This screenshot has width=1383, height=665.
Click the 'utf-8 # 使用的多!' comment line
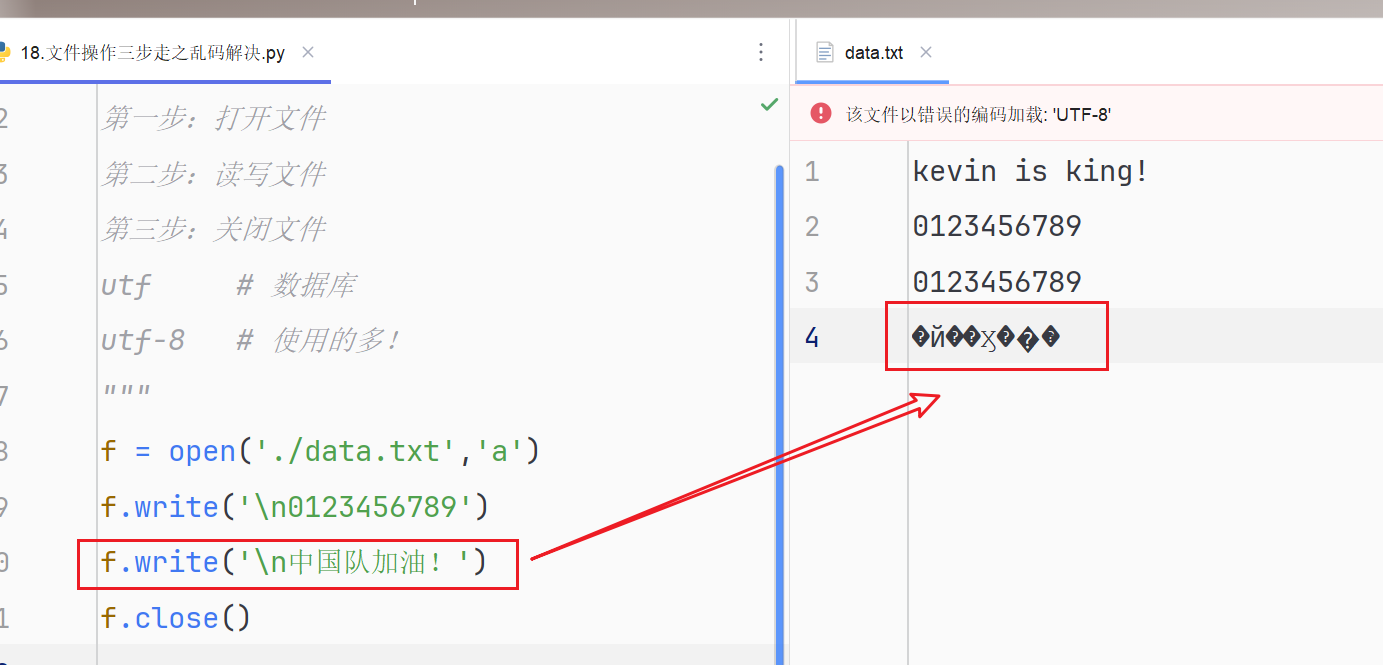point(251,341)
